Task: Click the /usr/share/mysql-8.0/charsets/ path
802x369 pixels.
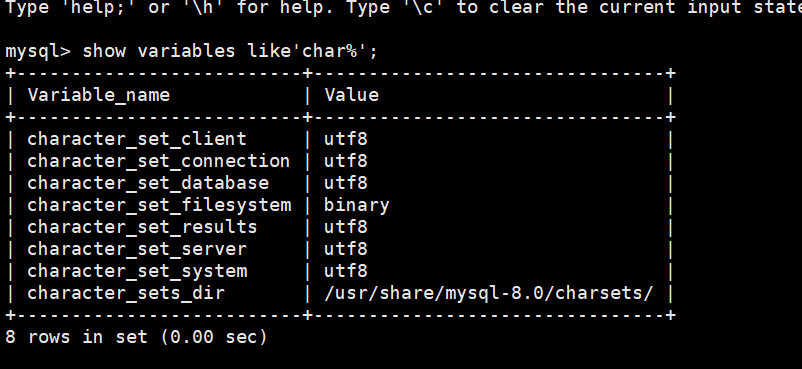Action: (x=488, y=293)
